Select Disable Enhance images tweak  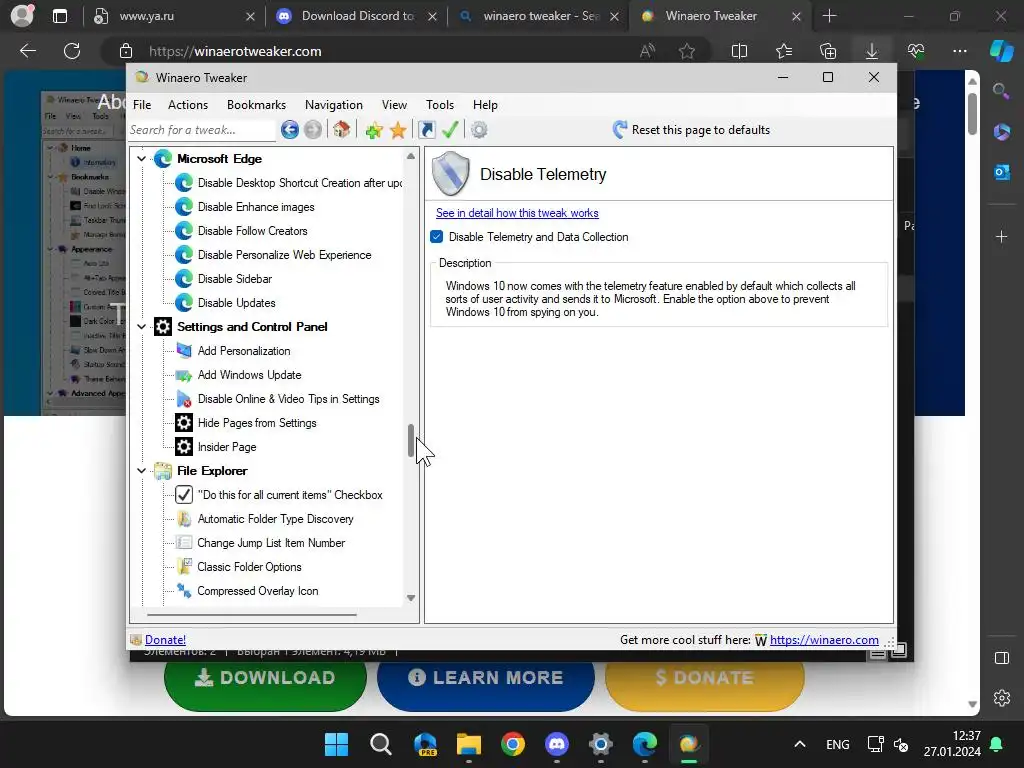[x=256, y=207]
